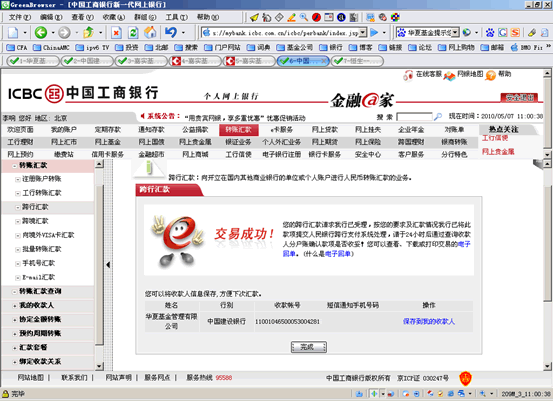The image size is (554, 402).
Task: Click 网上贵金属 link under 热点关注
Action: click(x=498, y=152)
